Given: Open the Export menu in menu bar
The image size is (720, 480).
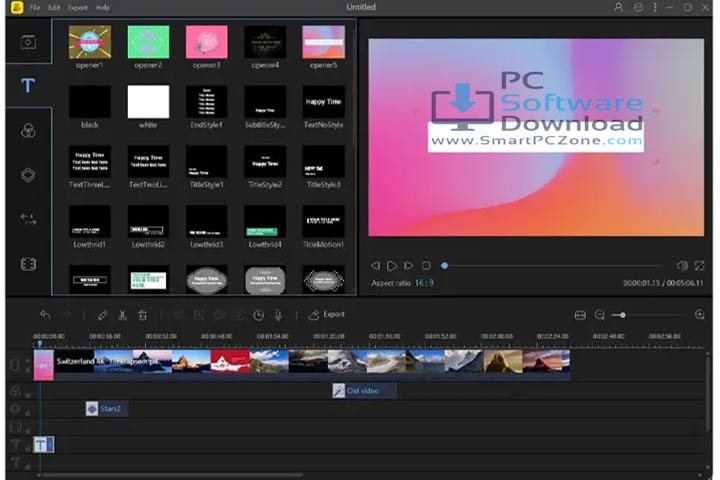Looking at the screenshot, I should tap(78, 7).
